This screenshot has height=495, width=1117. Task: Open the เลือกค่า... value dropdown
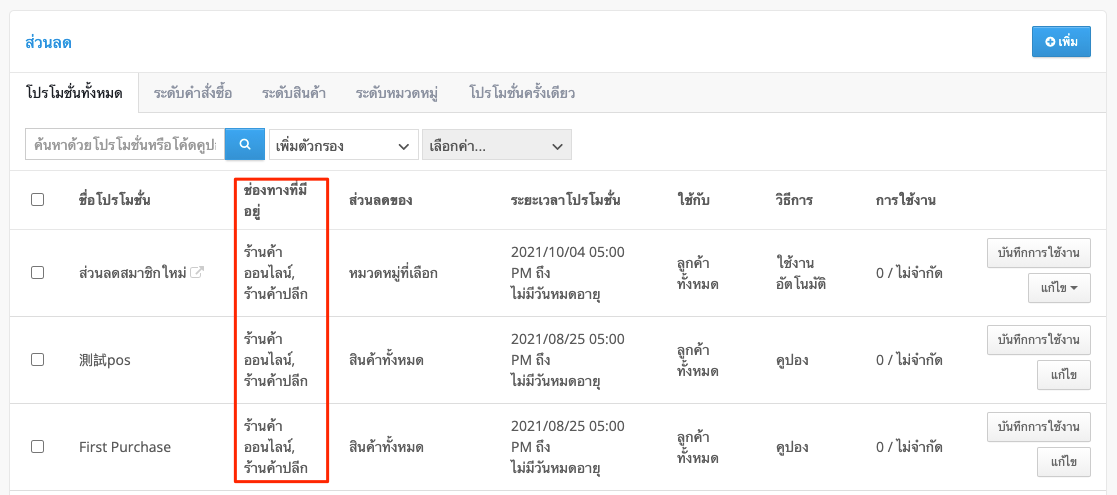coord(497,145)
